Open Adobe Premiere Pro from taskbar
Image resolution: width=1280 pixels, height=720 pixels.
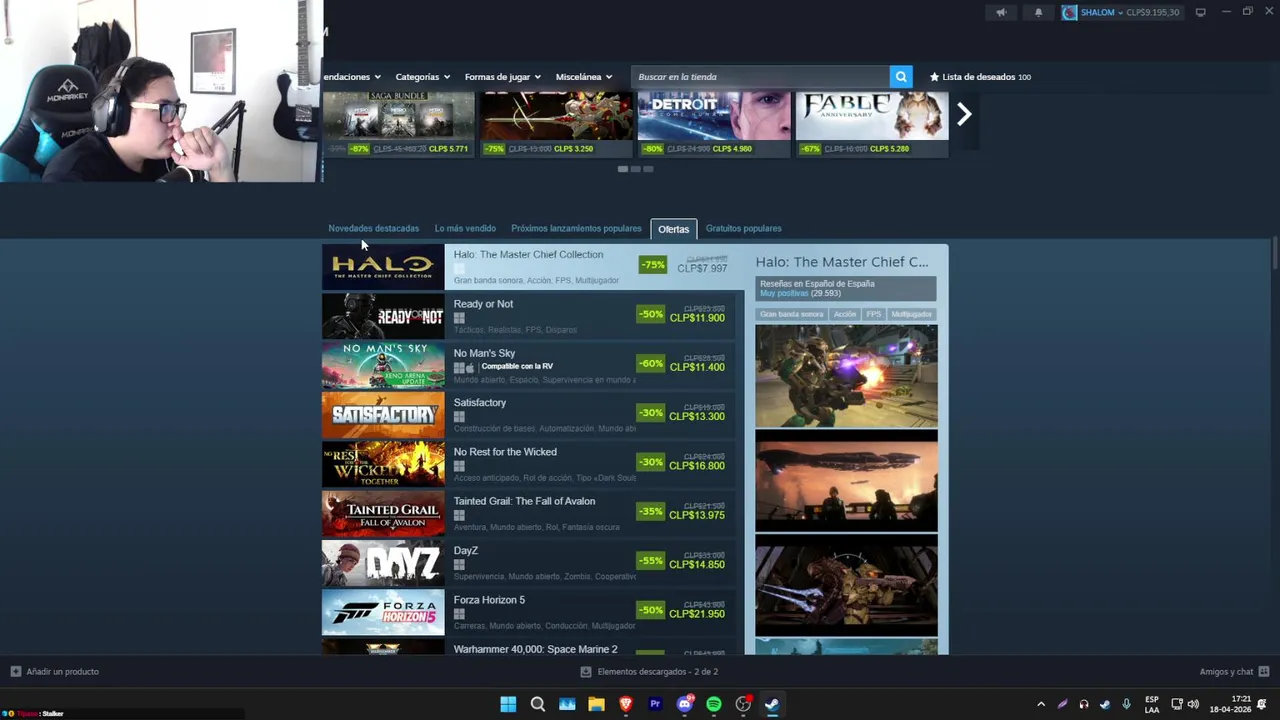(x=655, y=704)
